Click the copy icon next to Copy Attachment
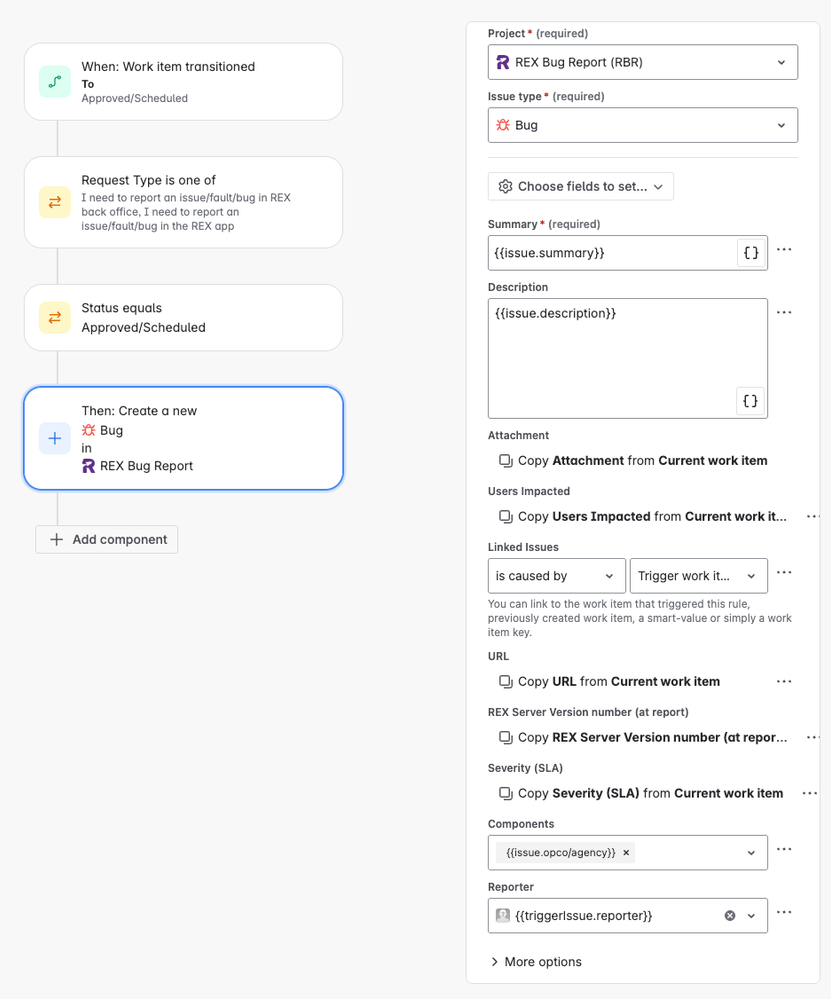 tap(505, 461)
